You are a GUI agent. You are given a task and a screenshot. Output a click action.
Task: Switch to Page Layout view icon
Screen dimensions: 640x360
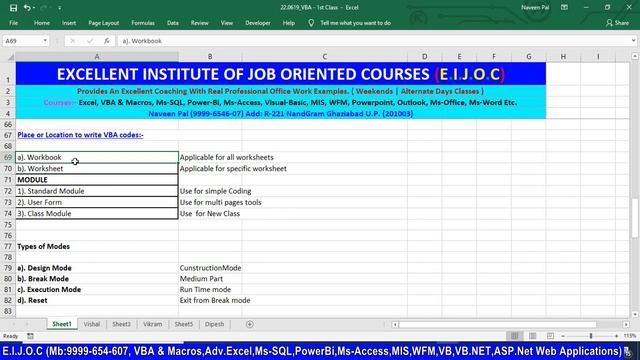pos(532,336)
